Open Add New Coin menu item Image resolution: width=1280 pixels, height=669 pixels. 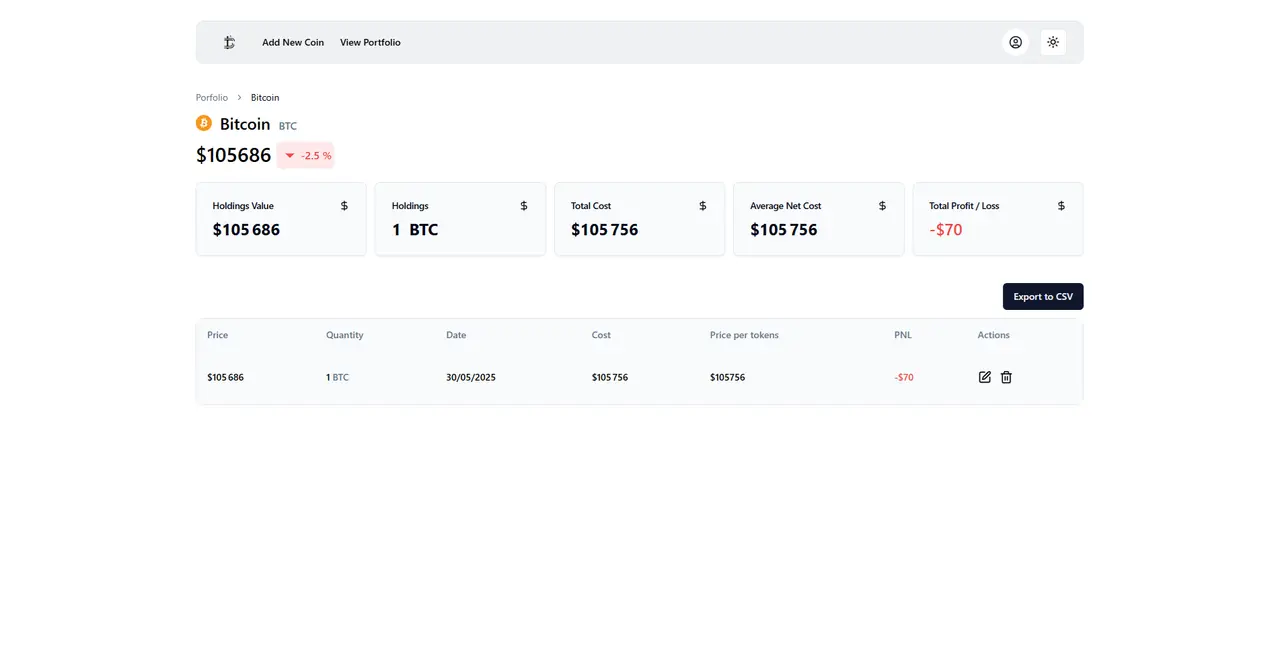293,42
